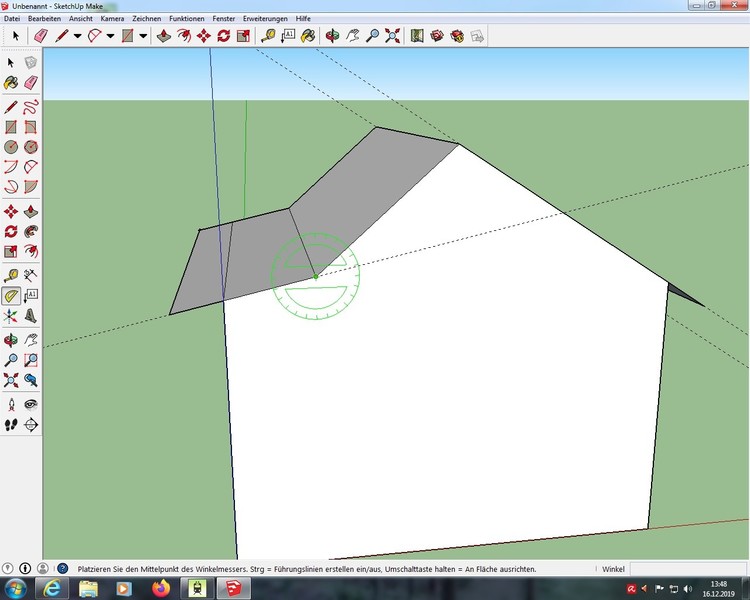Select Position Camera tool in left palette
This screenshot has width=750, height=600.
pyautogui.click(x=11, y=405)
